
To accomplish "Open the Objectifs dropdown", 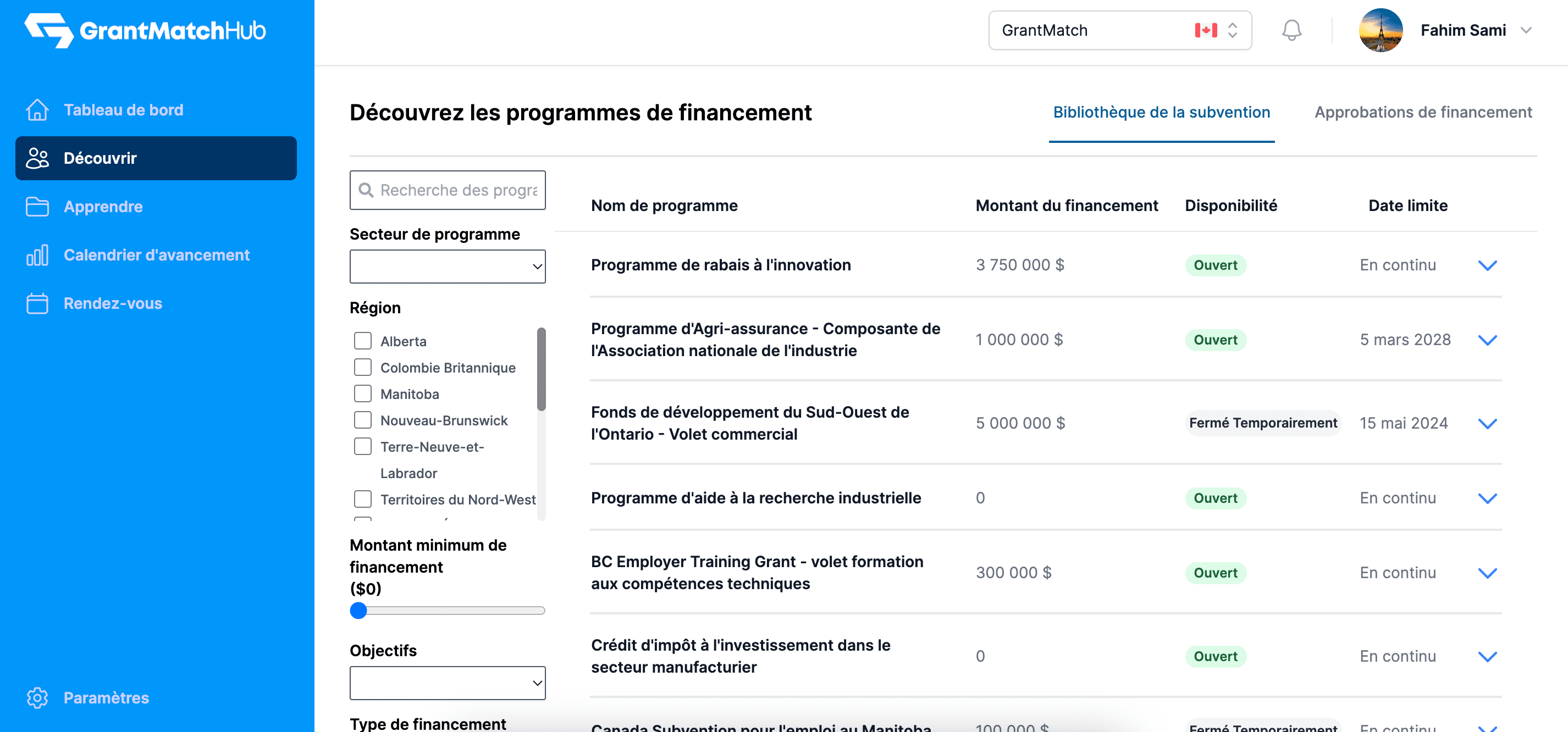I will pyautogui.click(x=448, y=683).
